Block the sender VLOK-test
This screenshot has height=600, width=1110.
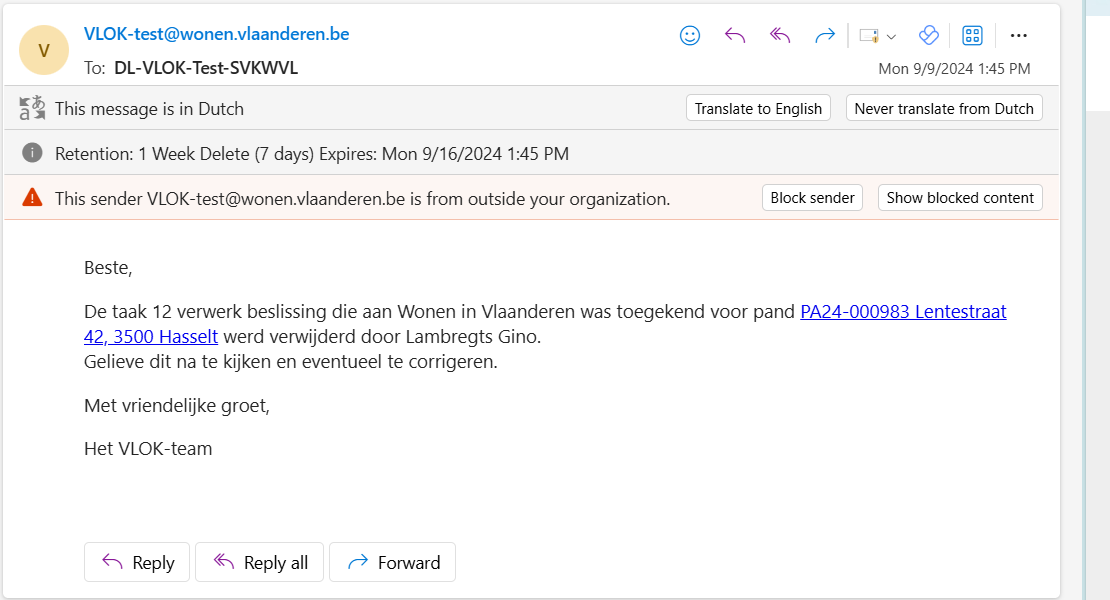[x=812, y=197]
